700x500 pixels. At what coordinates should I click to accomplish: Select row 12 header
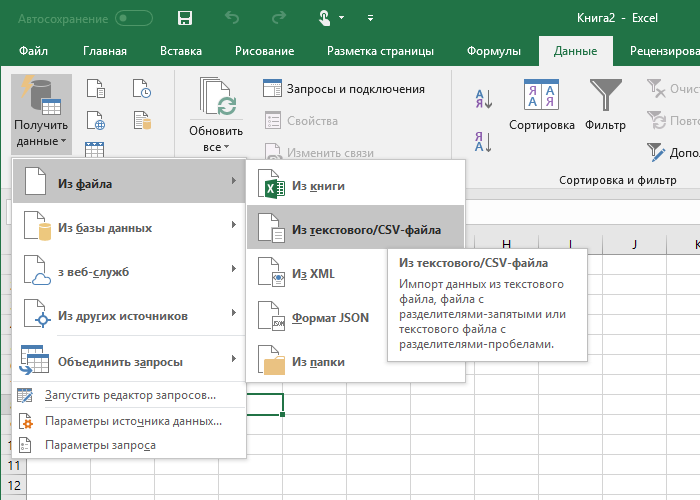point(13,485)
